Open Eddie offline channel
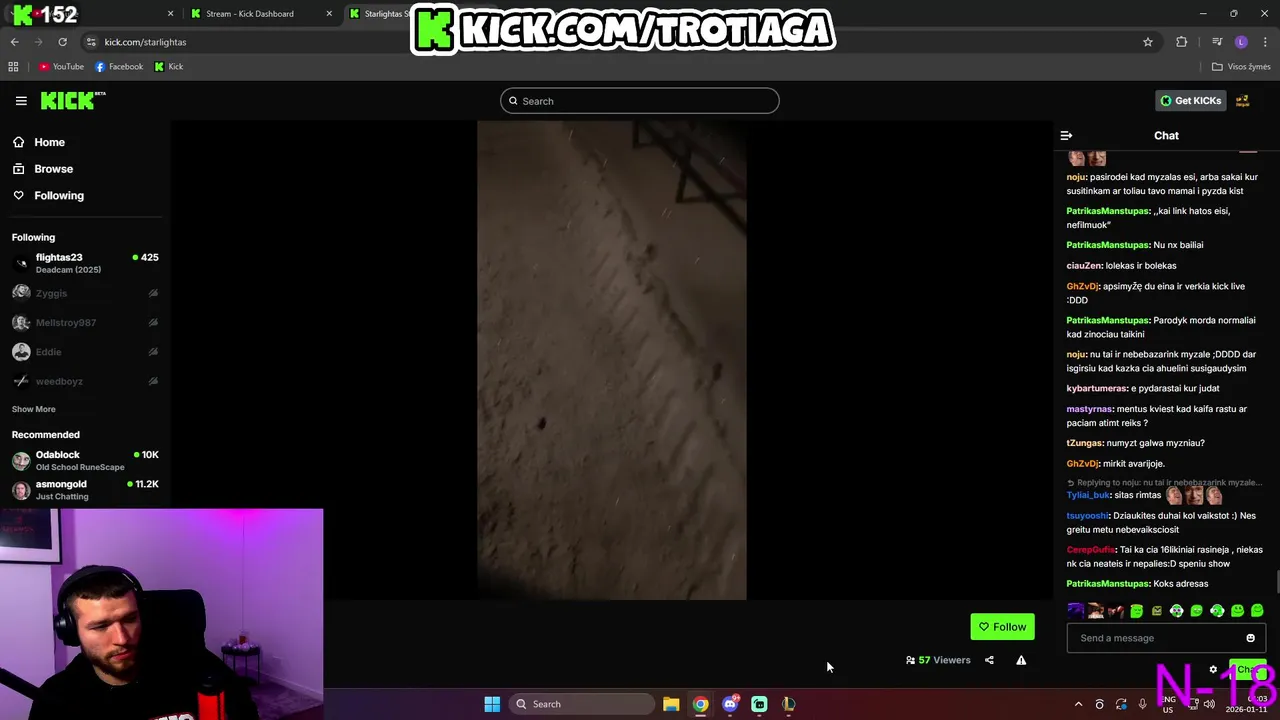The width and height of the screenshot is (1280, 720). click(x=85, y=352)
